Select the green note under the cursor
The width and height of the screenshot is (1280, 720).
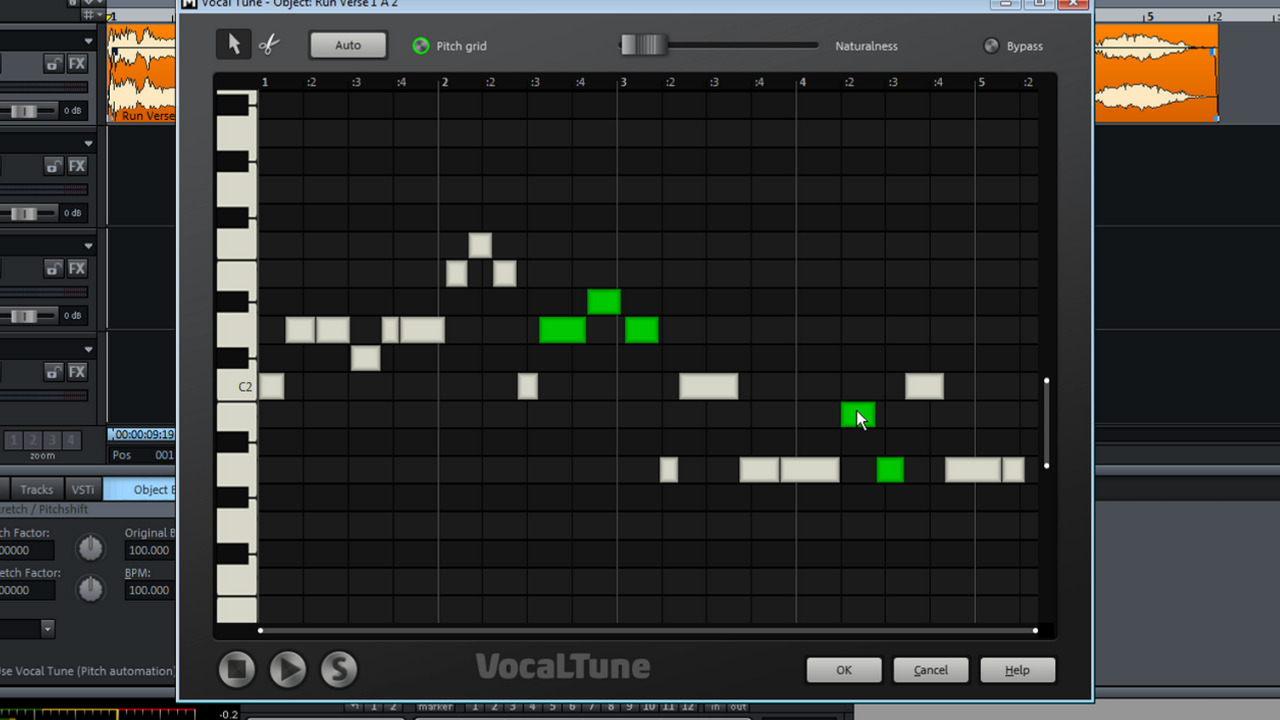(858, 414)
